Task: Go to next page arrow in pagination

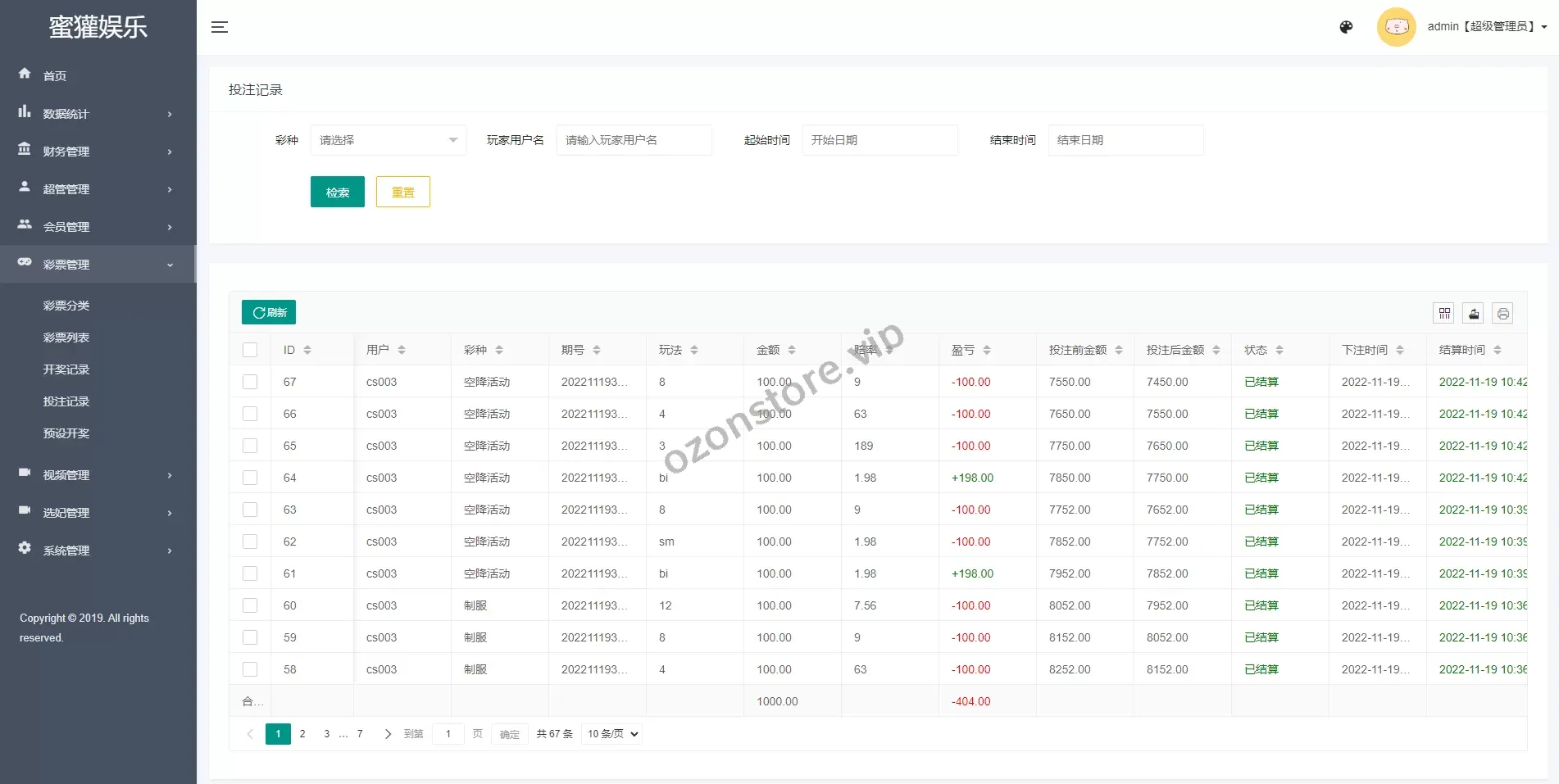Action: [x=388, y=734]
